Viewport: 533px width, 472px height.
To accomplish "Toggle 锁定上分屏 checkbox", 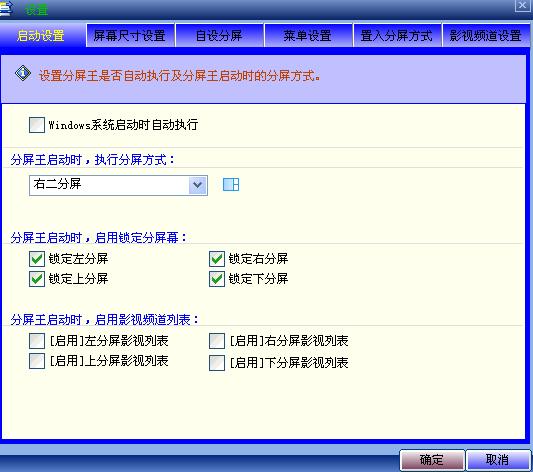I will pos(37,279).
